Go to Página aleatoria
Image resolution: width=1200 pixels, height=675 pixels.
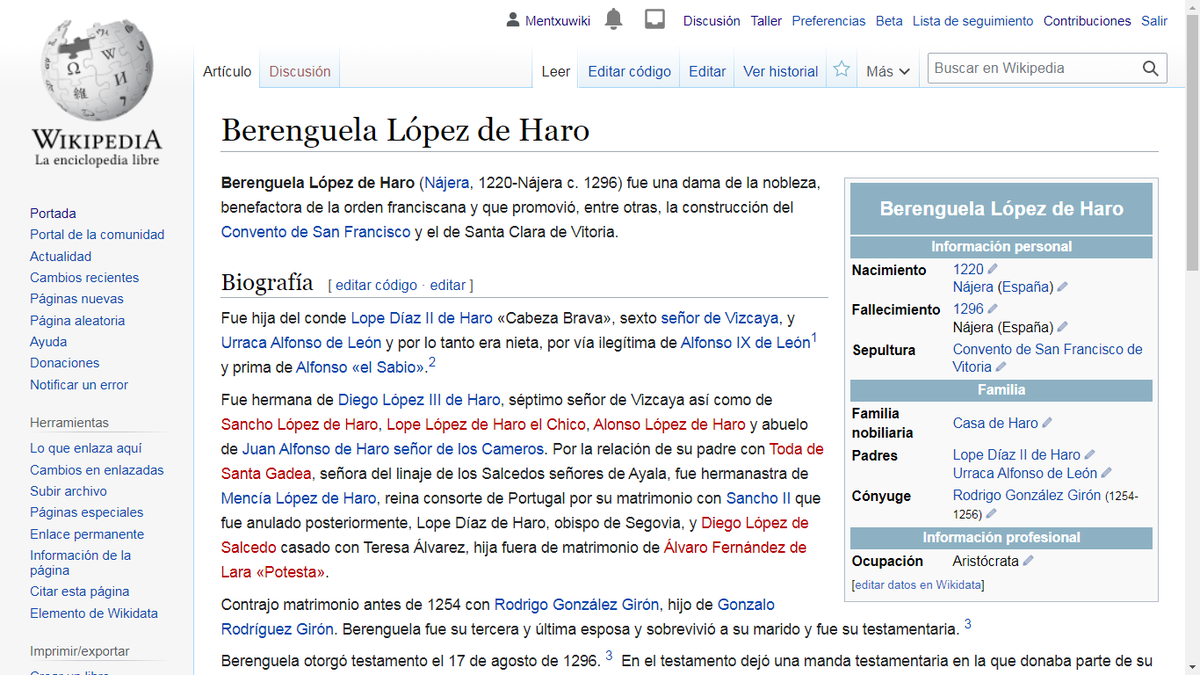(x=77, y=320)
